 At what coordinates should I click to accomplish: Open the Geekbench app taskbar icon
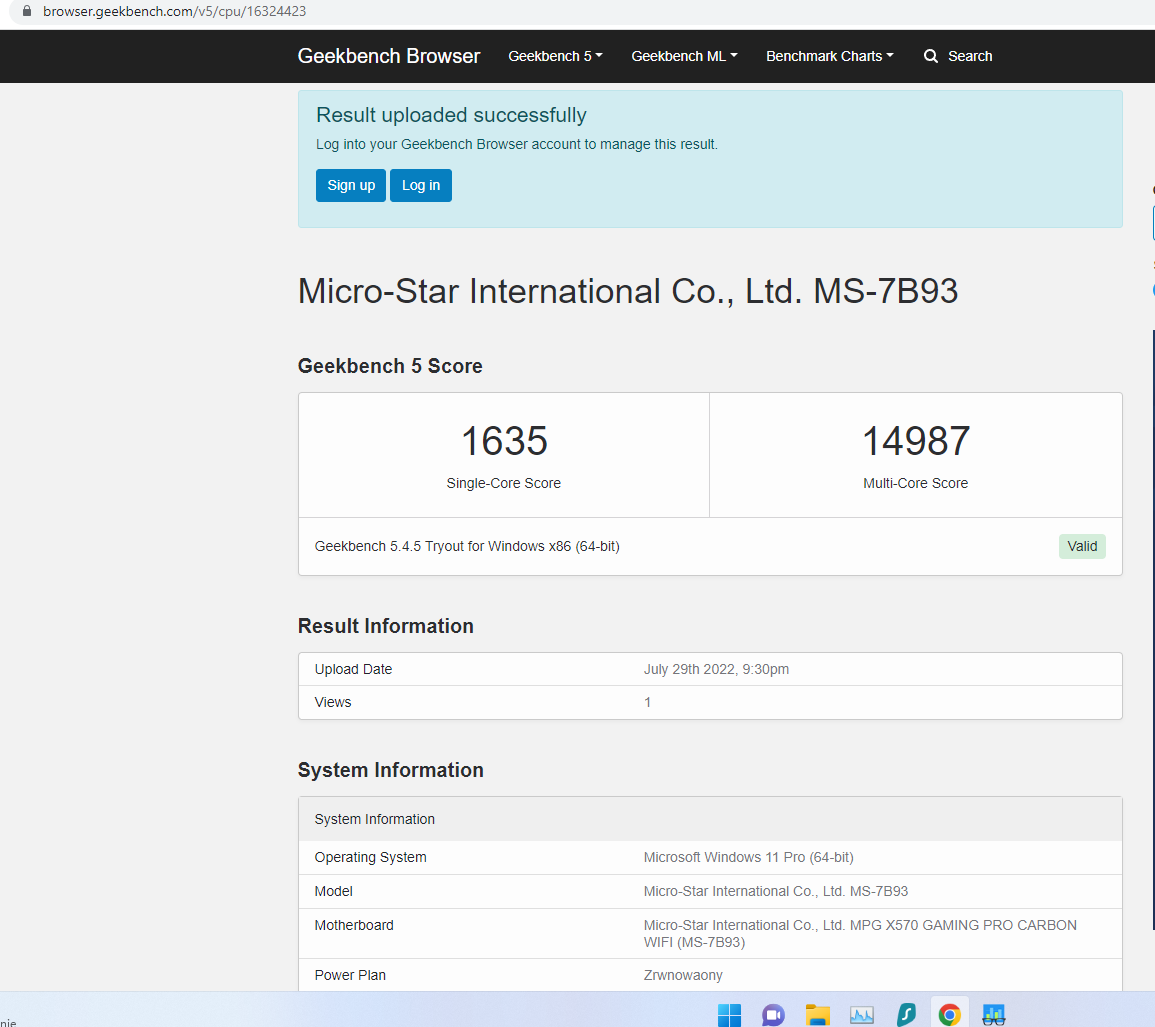point(994,1014)
